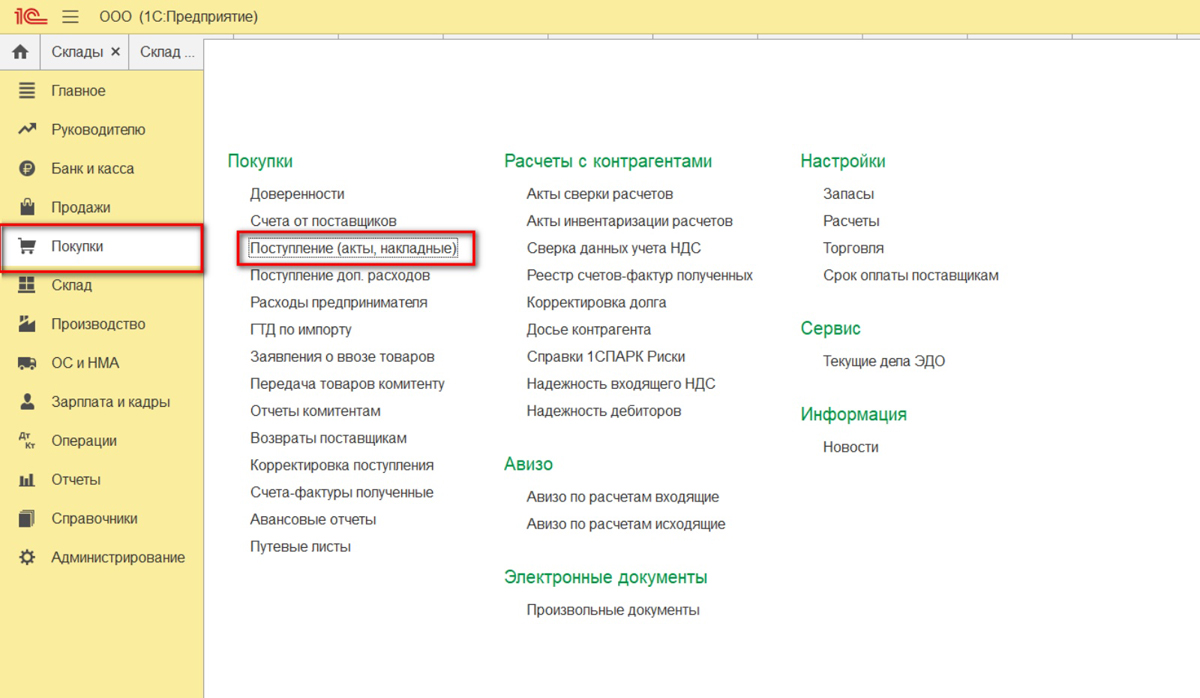Open Авизо по расчетам входящие
Image resolution: width=1200 pixels, height=698 pixels.
tap(622, 497)
